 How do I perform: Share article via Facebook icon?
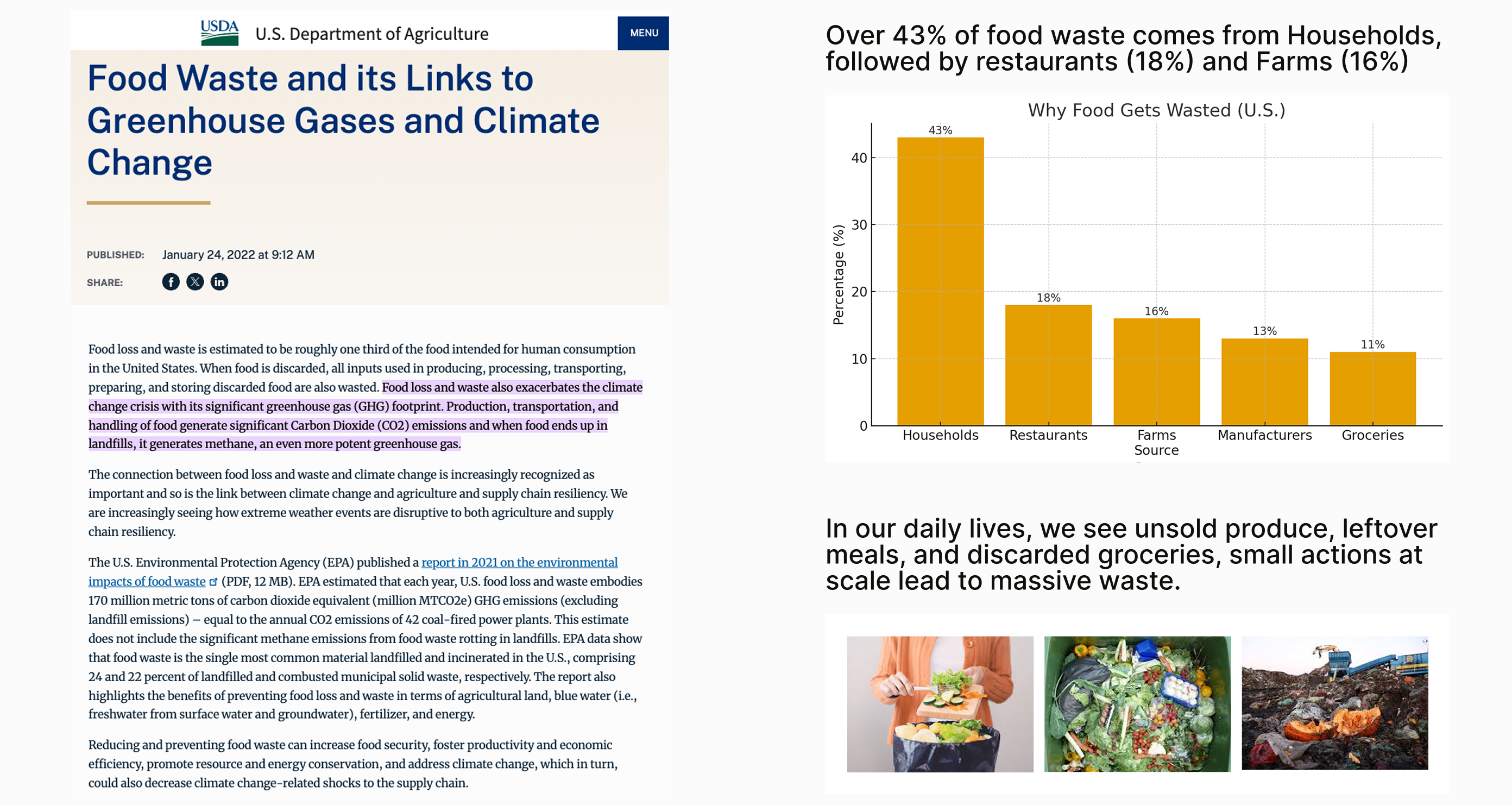click(171, 282)
